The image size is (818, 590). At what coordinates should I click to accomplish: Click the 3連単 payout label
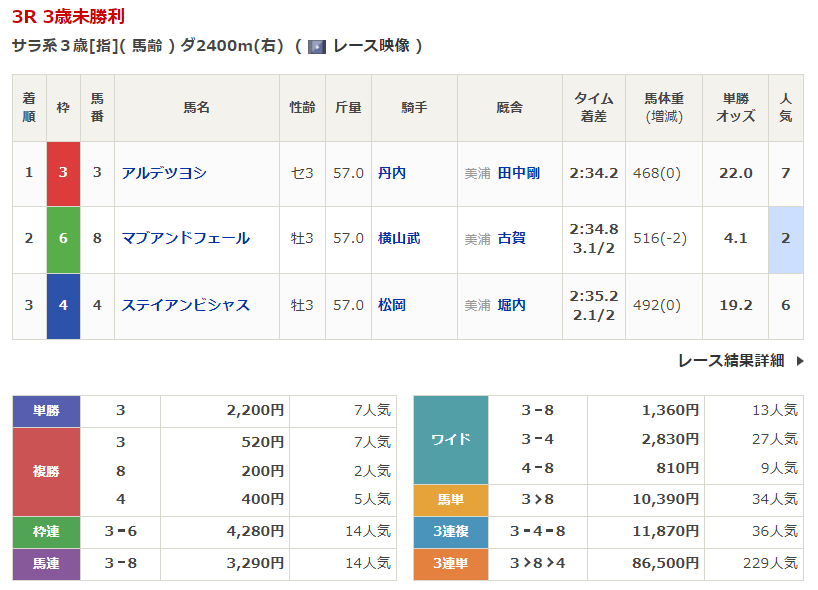click(x=451, y=564)
